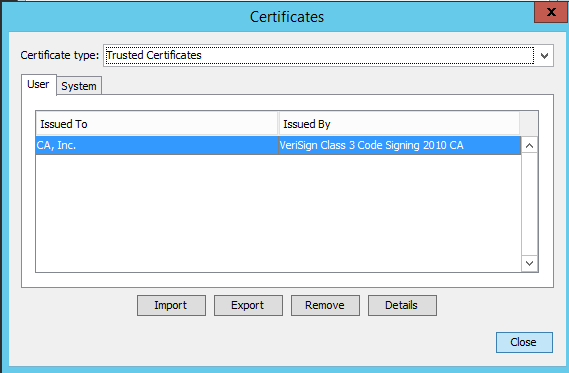Switch to the System tab

[79, 86]
